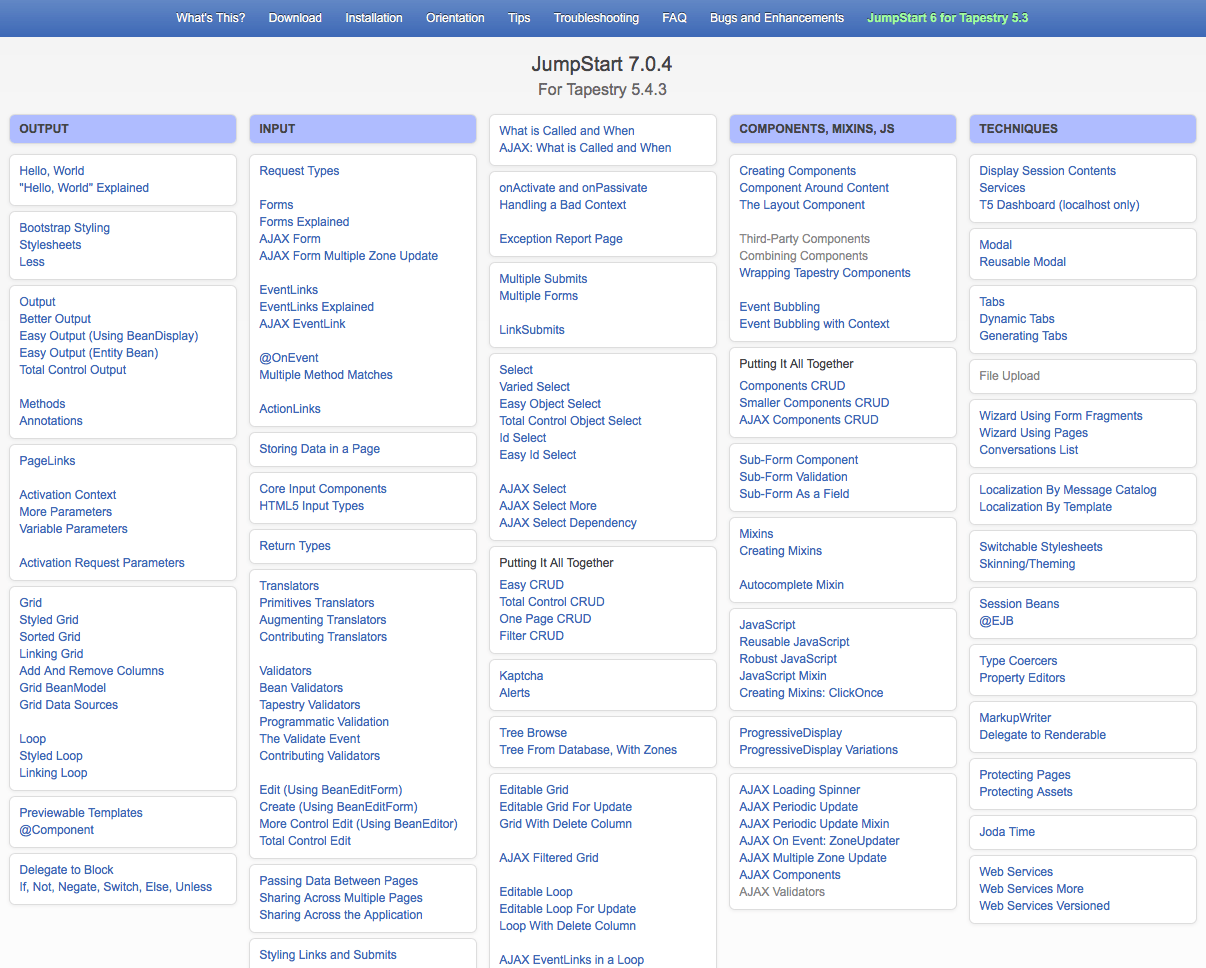Open AJAX: What is Called and When
This screenshot has height=968, width=1206.
[585, 148]
